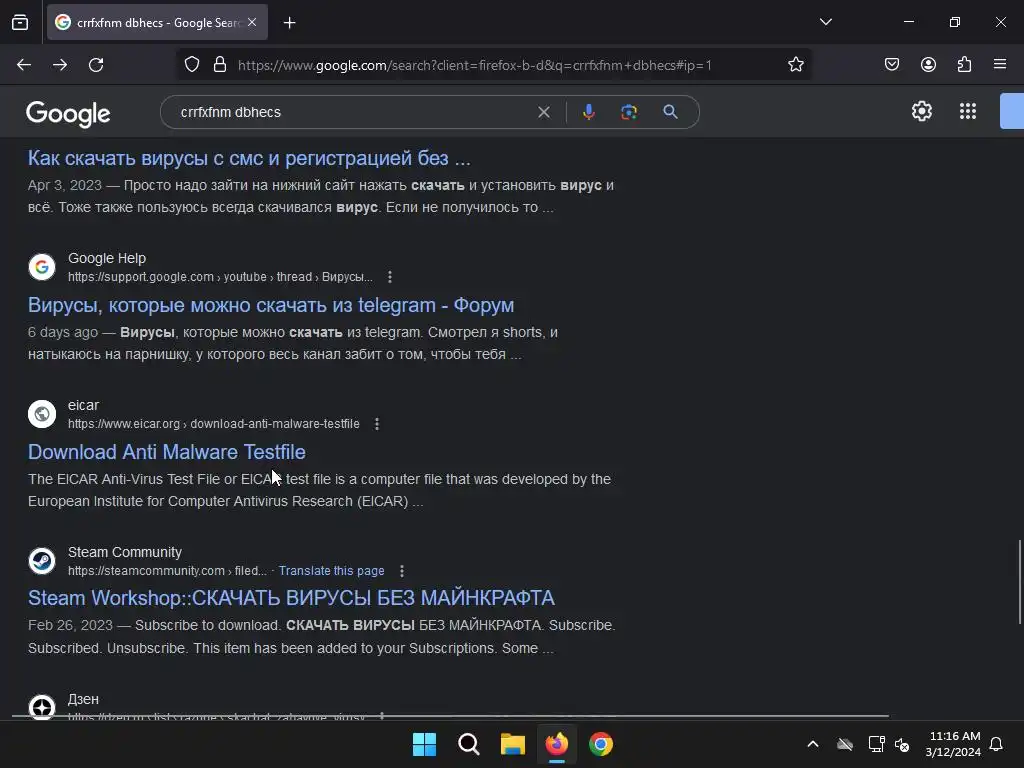
Task: Open tracking protection shield info
Action: pos(192,65)
